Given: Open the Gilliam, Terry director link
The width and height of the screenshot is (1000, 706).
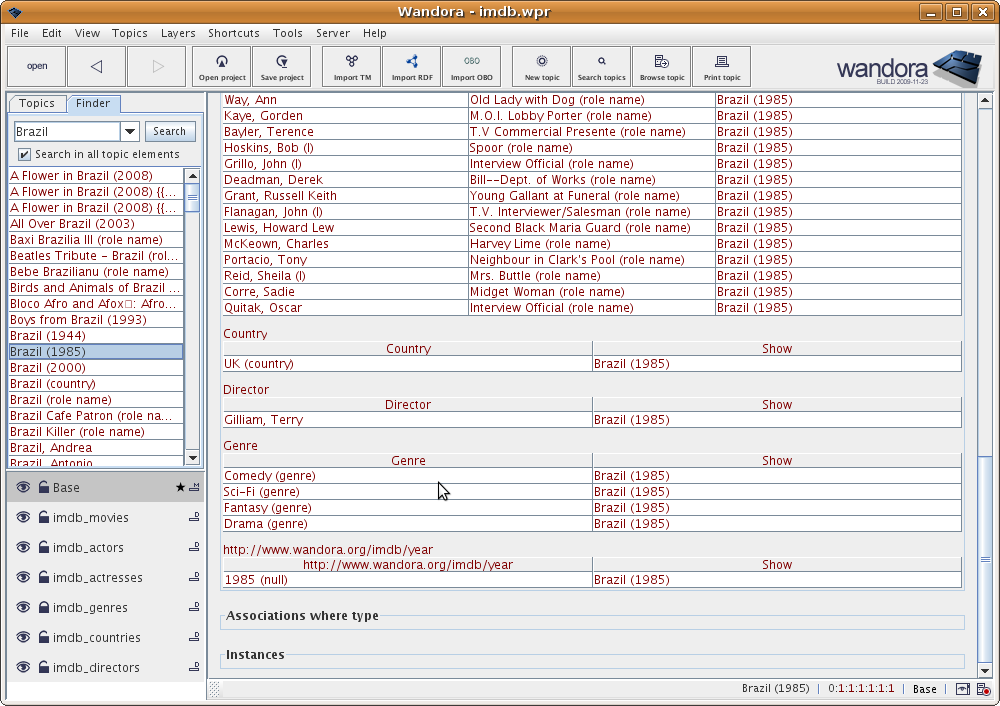Looking at the screenshot, I should 263,420.
